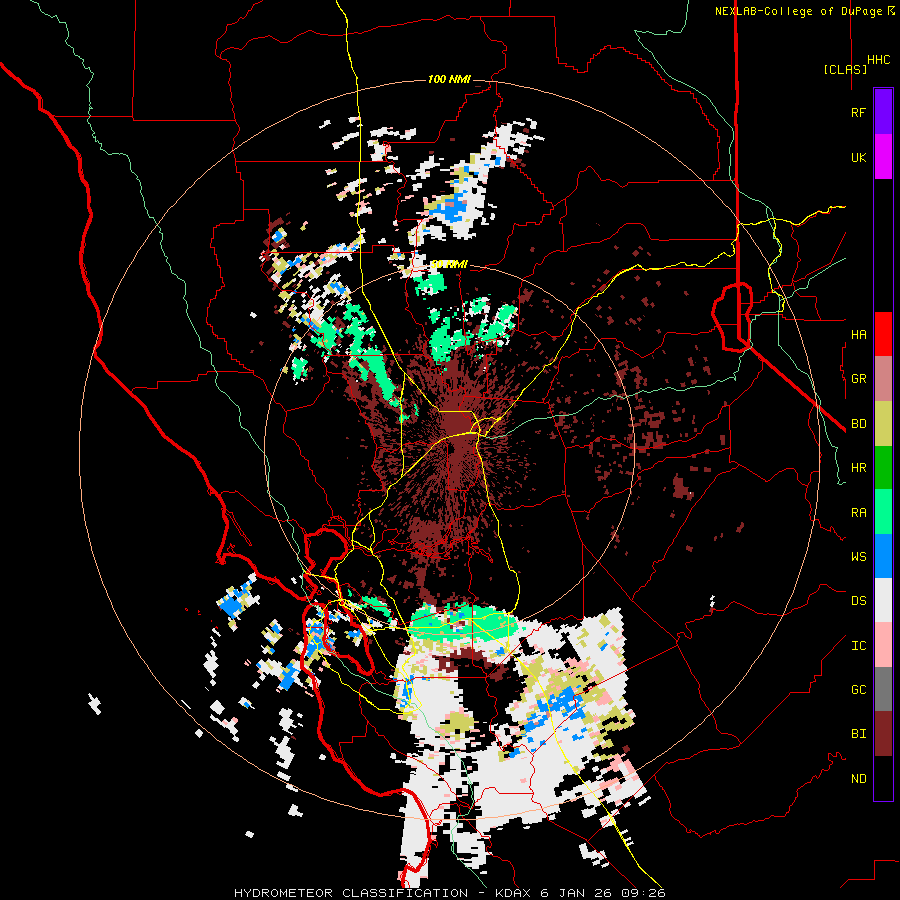The height and width of the screenshot is (900, 900).
Task: Click the 100 NMI range ring label
Action: 449,79
